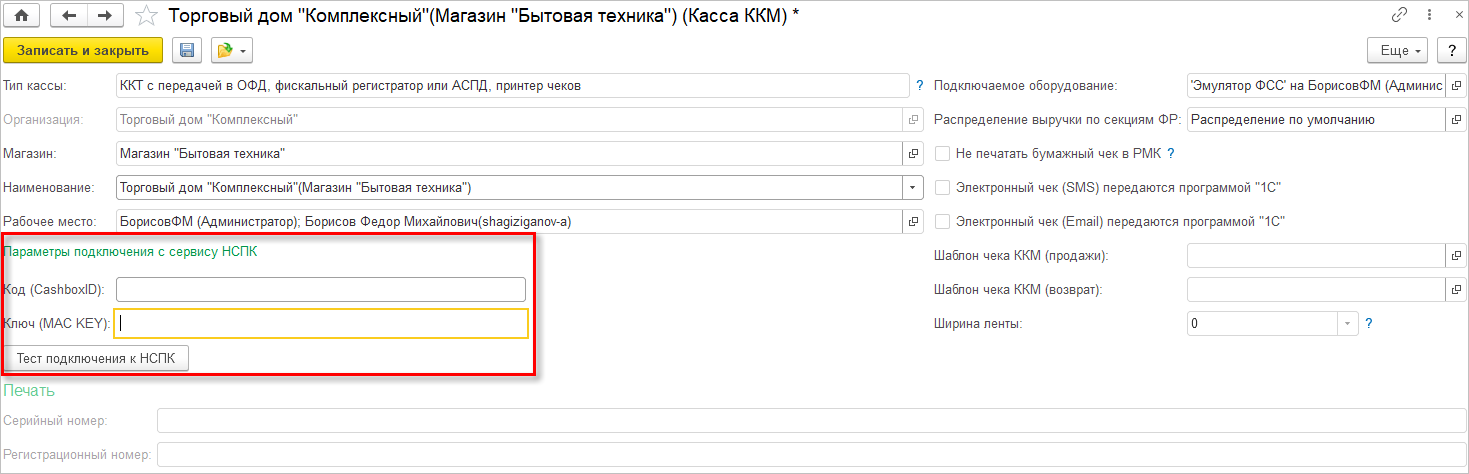The image size is (1469, 474).
Task: Save using the floppy disk icon
Action: (x=186, y=50)
